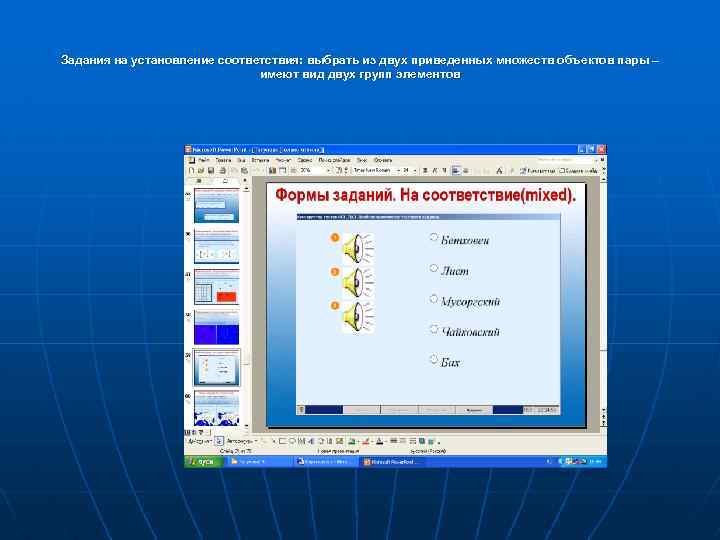Image resolution: width=720 pixels, height=540 pixels.
Task: Select the Лист radio button
Action: (434, 268)
